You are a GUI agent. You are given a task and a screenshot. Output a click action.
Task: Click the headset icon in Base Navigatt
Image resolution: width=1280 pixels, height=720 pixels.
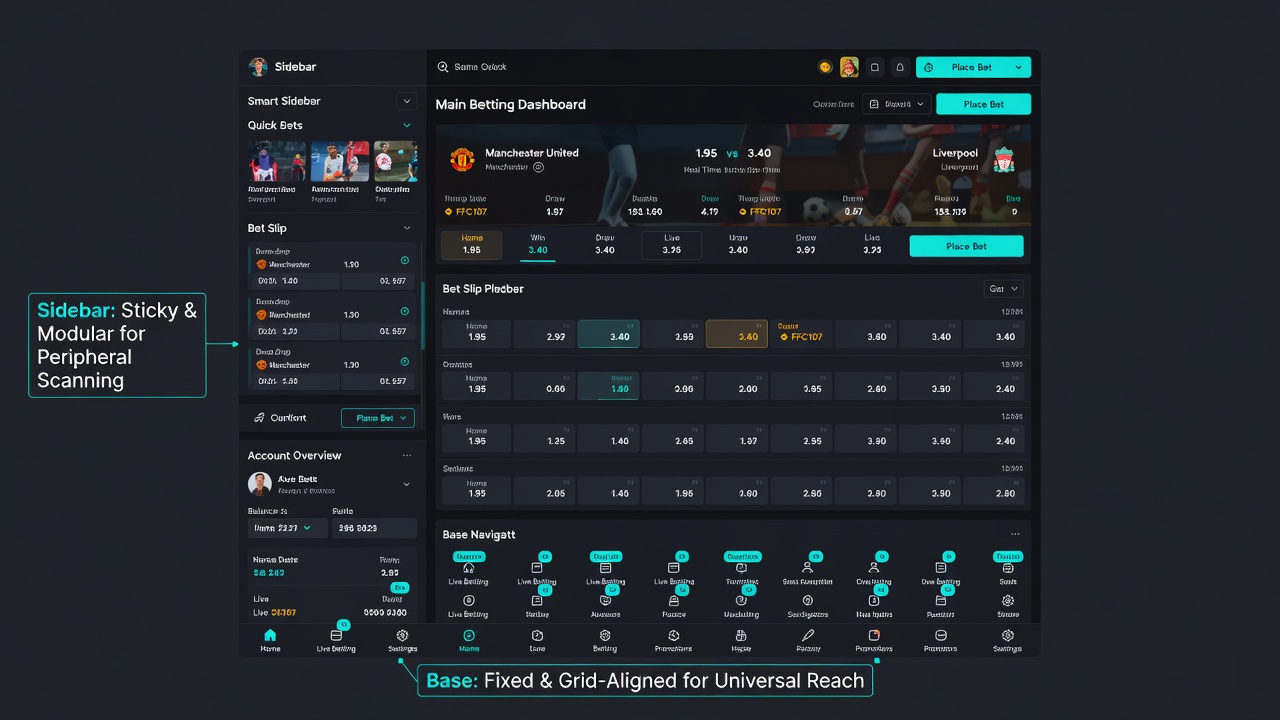(x=468, y=568)
